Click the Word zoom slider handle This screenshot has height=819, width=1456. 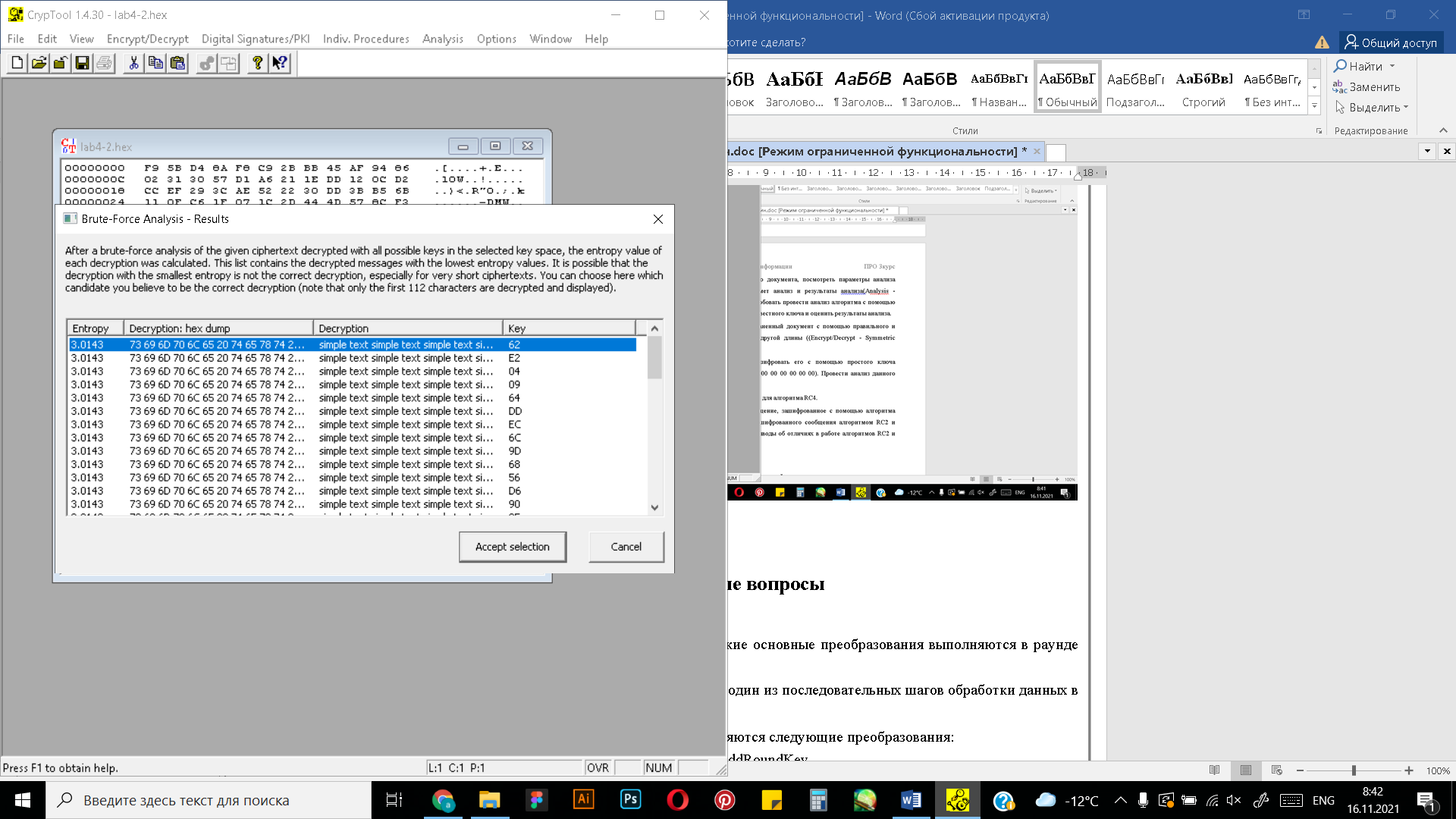1354,770
